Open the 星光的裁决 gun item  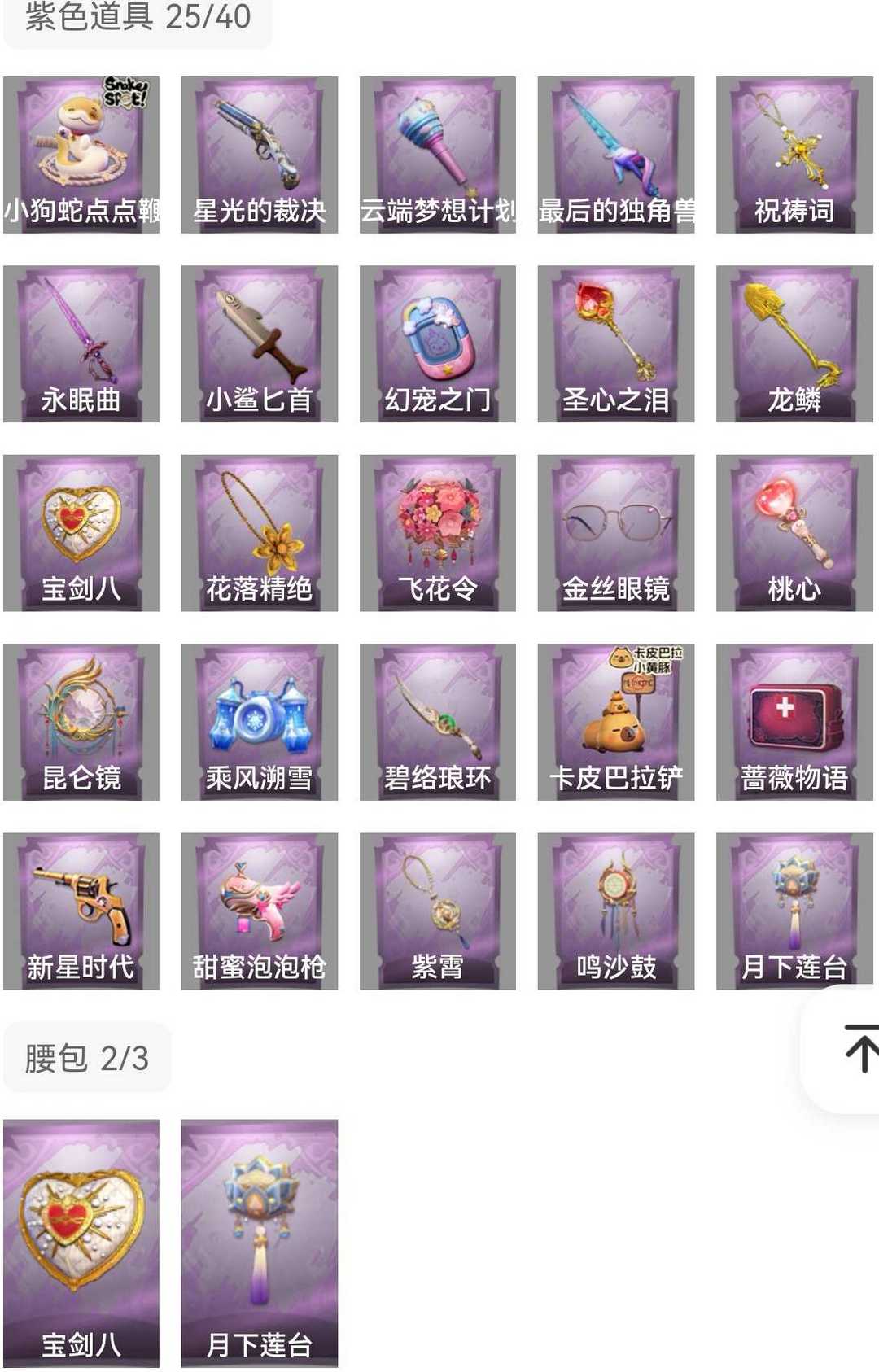click(x=260, y=155)
